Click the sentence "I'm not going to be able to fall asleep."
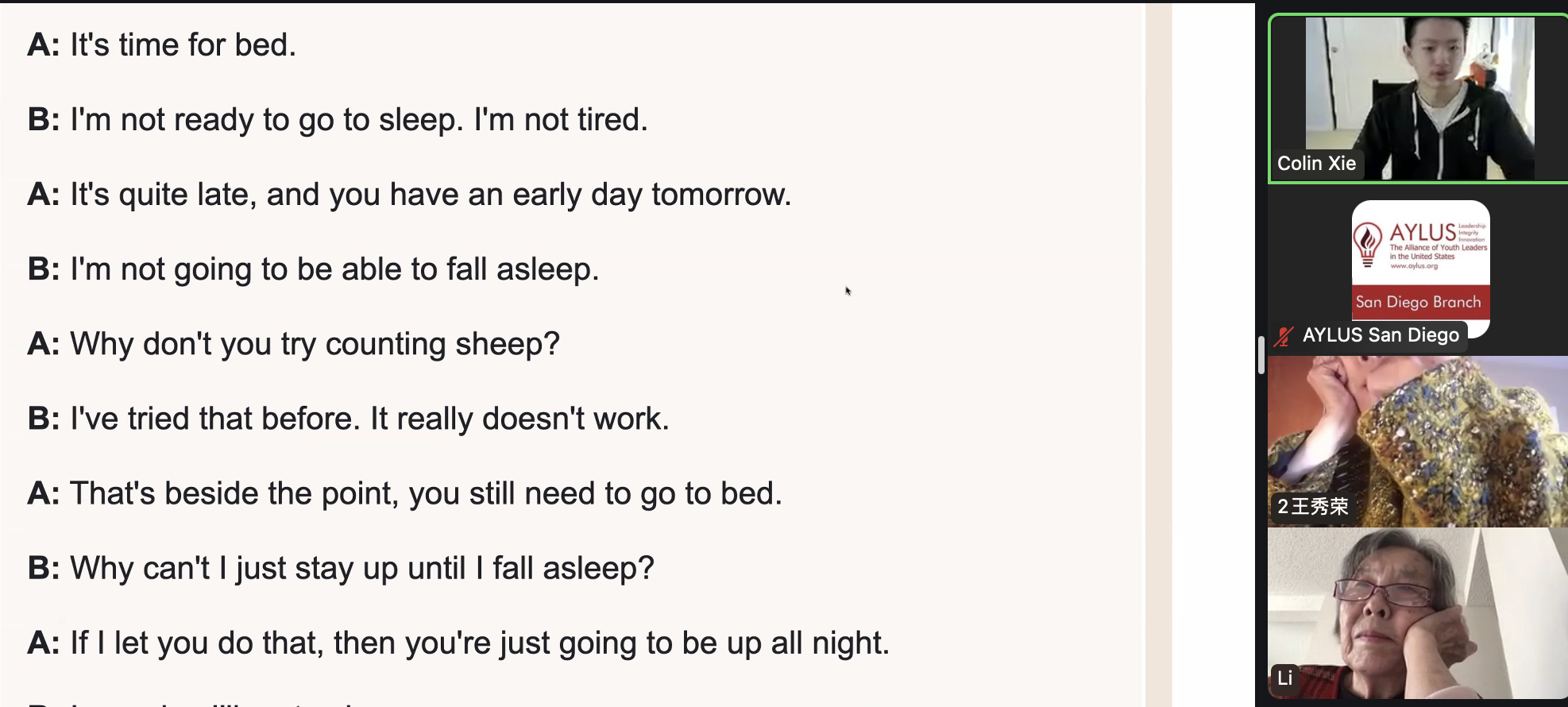Viewport: 1568px width, 707px height. [334, 269]
